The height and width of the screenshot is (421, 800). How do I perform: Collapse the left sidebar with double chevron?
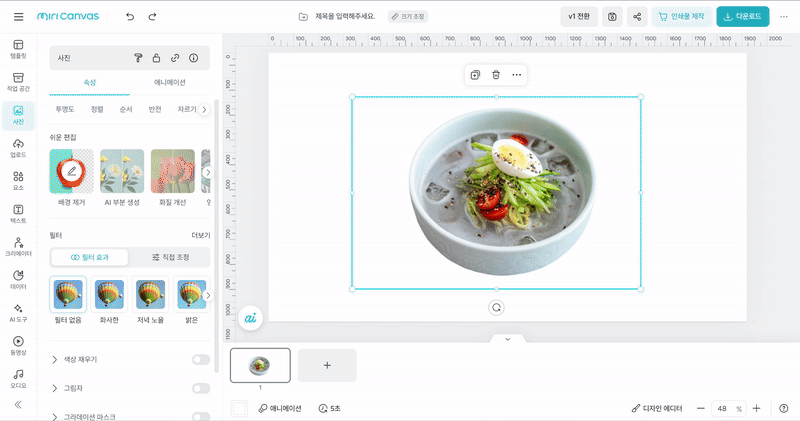coord(18,404)
